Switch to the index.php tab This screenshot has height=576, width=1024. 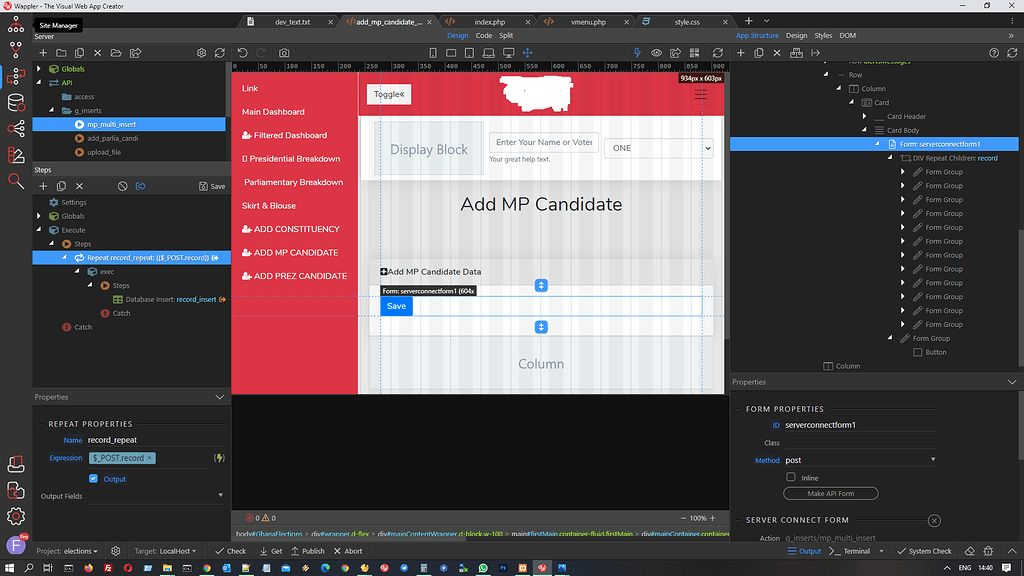(489, 22)
